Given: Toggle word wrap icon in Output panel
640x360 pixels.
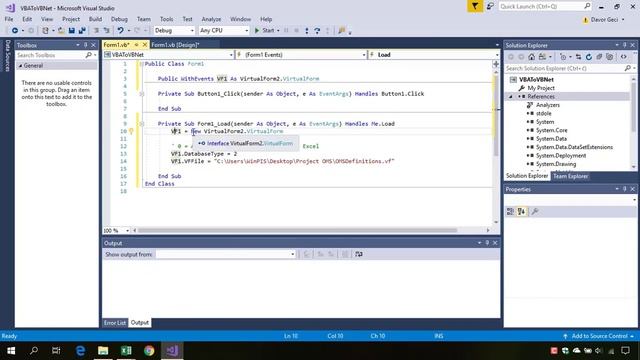Looking at the screenshot, I should pyautogui.click(x=358, y=254).
